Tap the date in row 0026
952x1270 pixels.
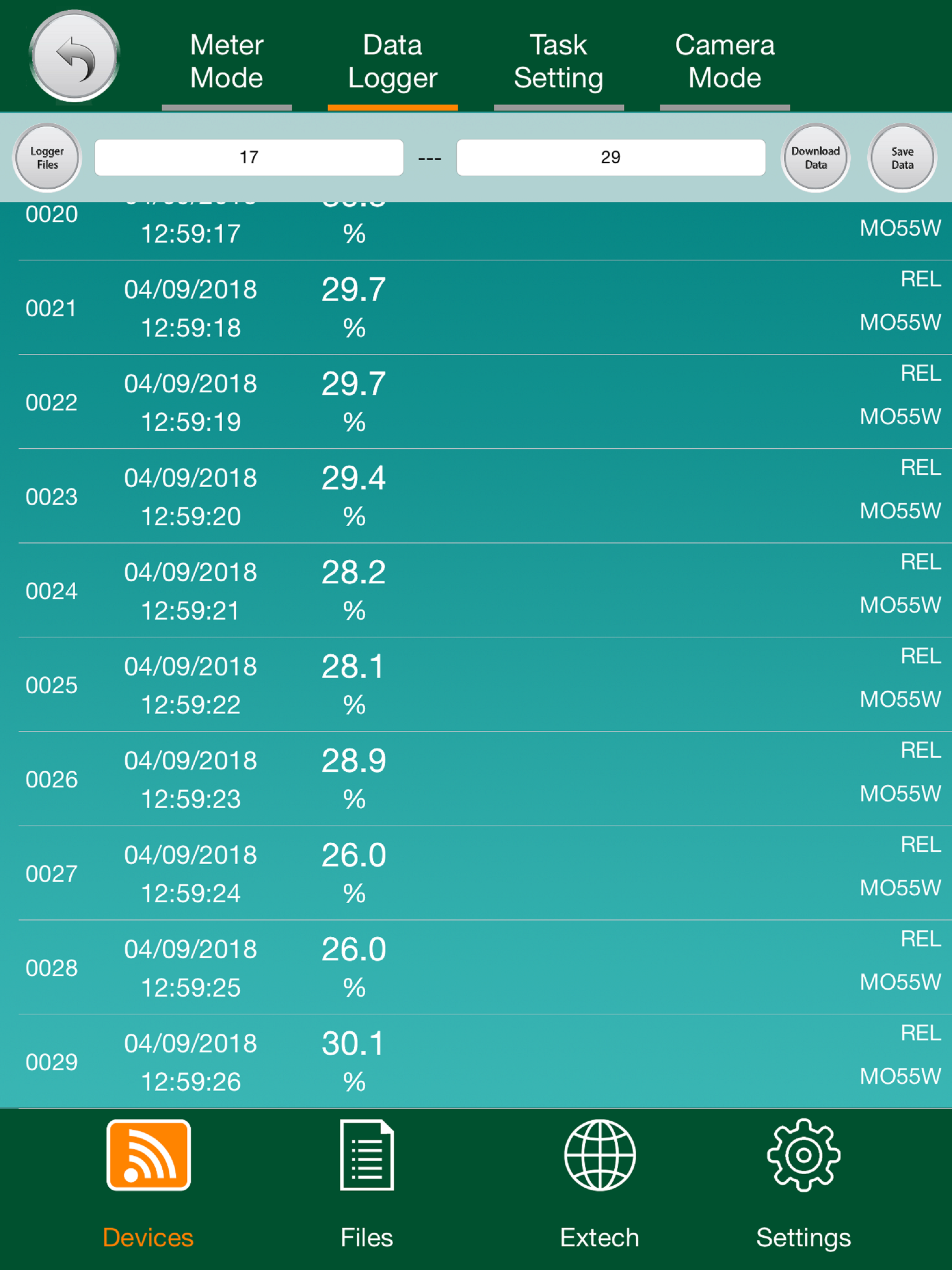click(191, 760)
